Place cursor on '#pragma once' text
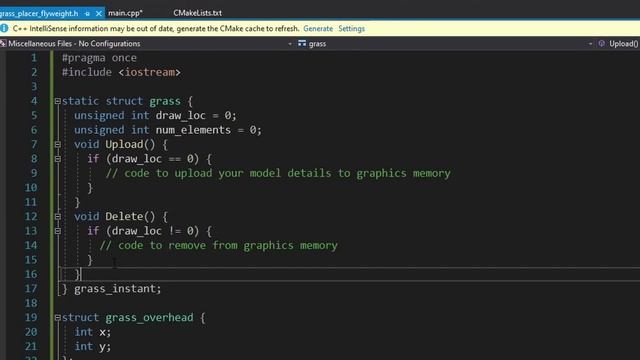Screen dimensions: 640x360 [99, 58]
